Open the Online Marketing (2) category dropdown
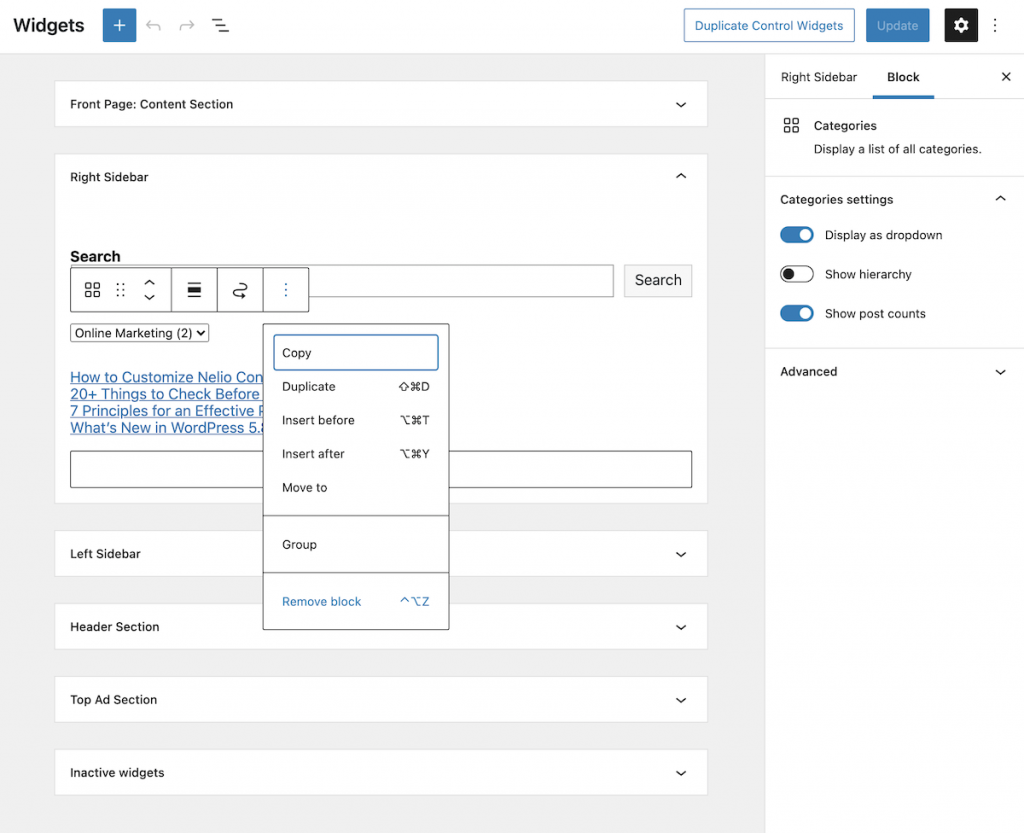The height and width of the screenshot is (833, 1024). pos(140,333)
